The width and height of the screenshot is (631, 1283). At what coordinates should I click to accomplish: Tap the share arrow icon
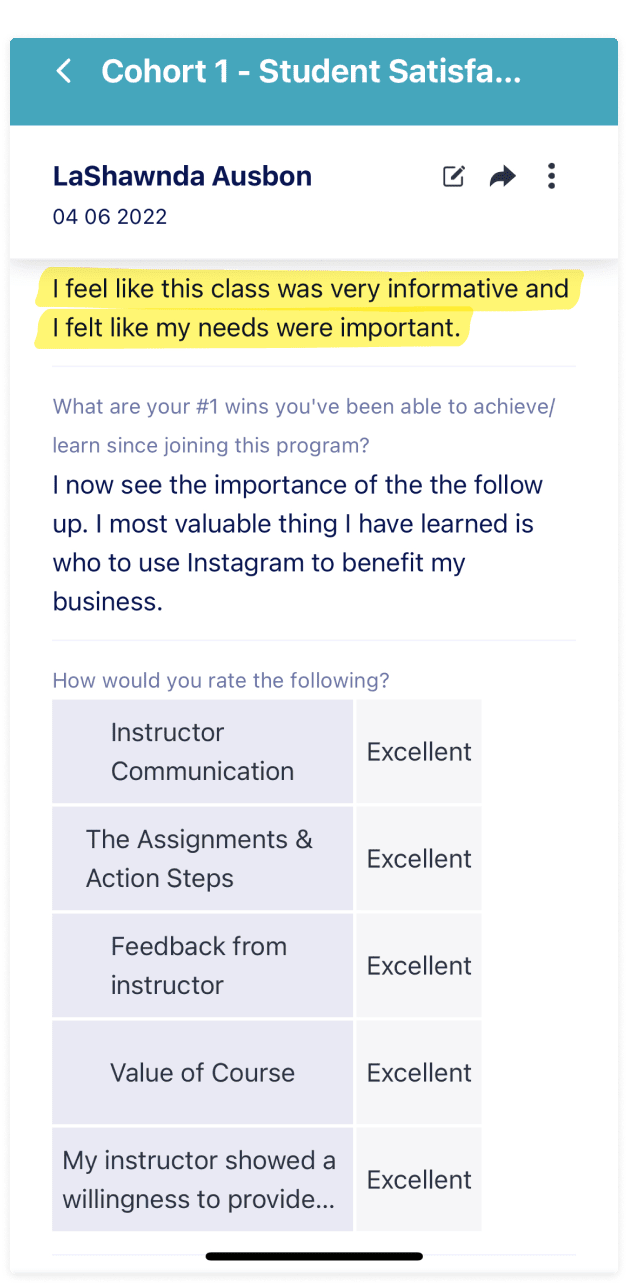(502, 177)
